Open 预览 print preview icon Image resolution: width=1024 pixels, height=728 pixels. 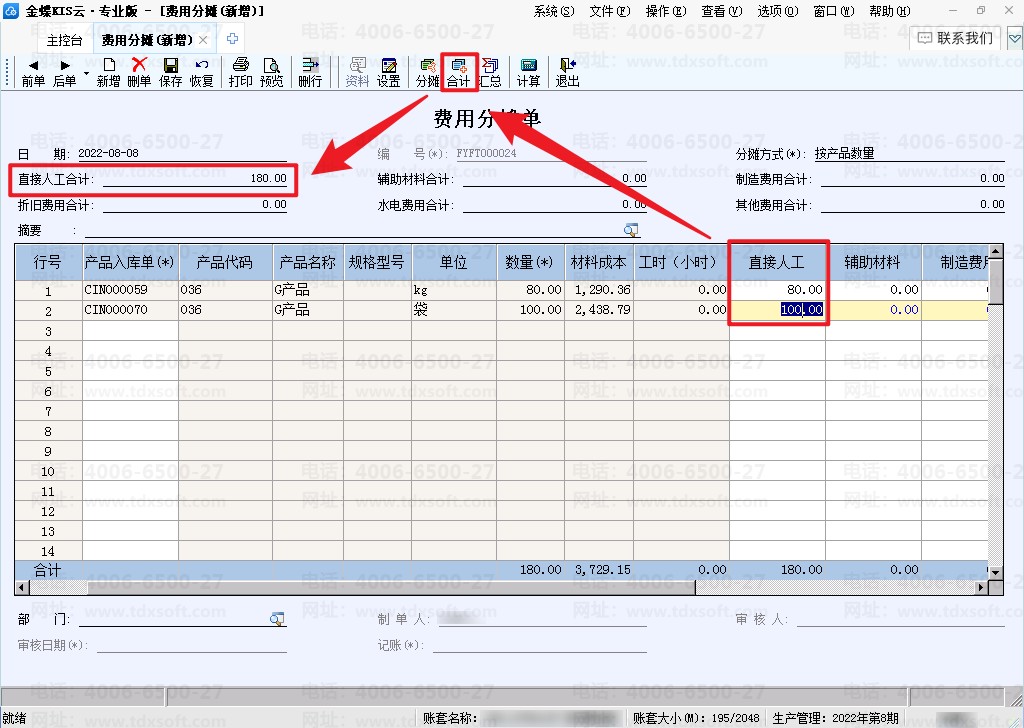coord(272,65)
